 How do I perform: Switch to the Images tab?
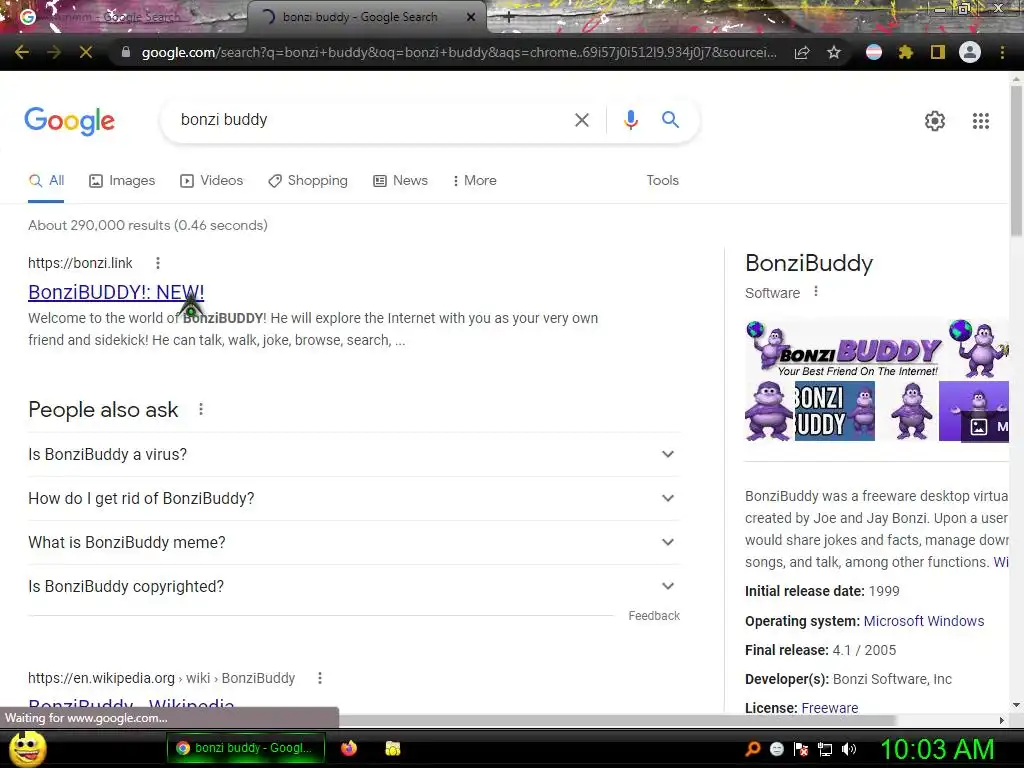pos(122,181)
